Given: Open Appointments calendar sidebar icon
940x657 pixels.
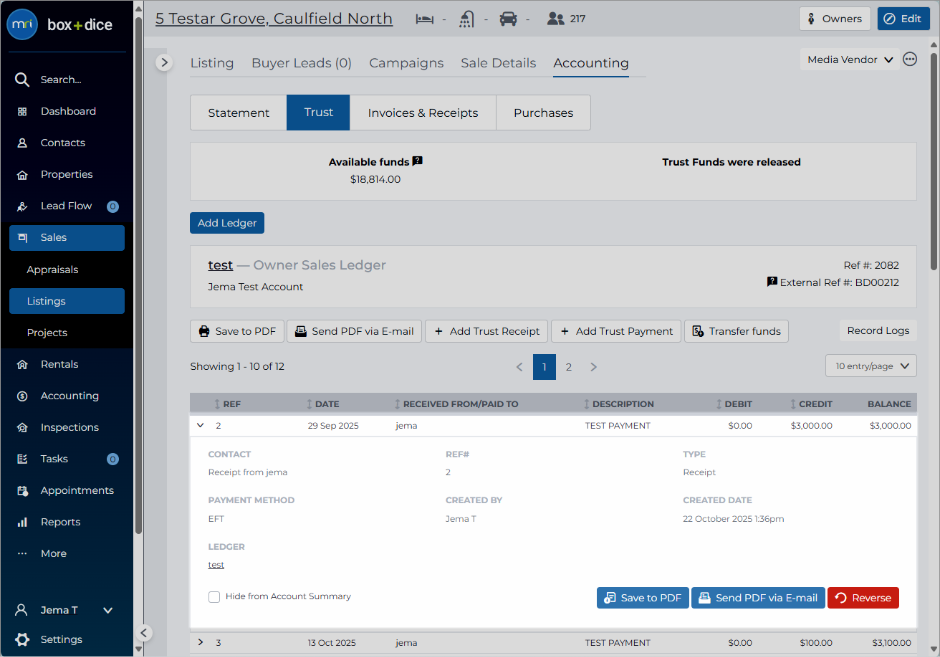Looking at the screenshot, I should pyautogui.click(x=22, y=491).
